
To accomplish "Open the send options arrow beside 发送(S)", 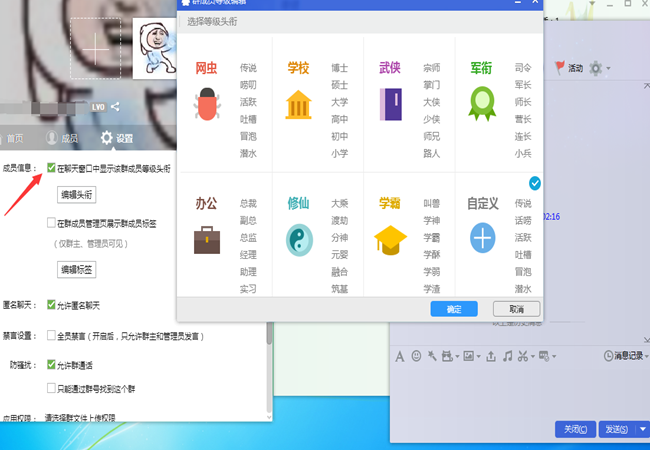I will tap(643, 429).
